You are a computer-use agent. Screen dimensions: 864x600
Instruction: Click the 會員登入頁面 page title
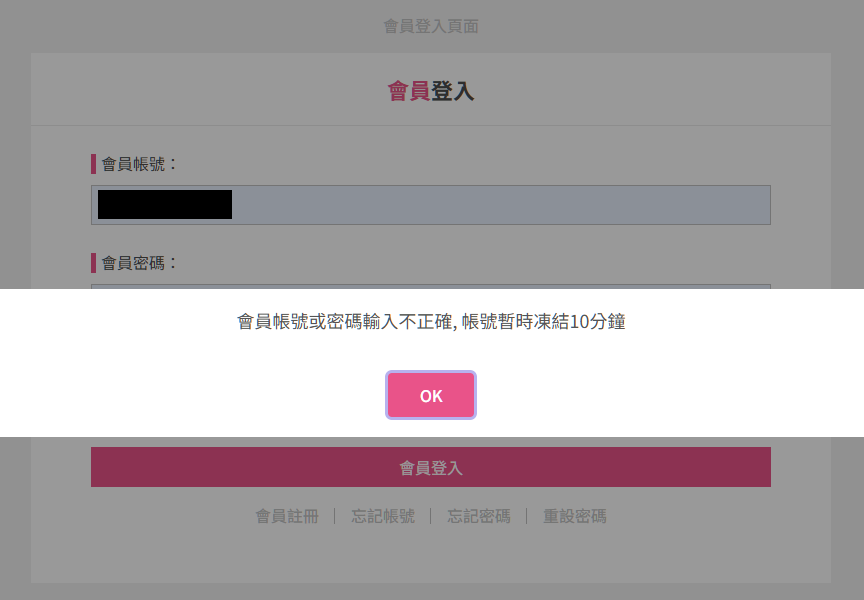click(x=431, y=26)
